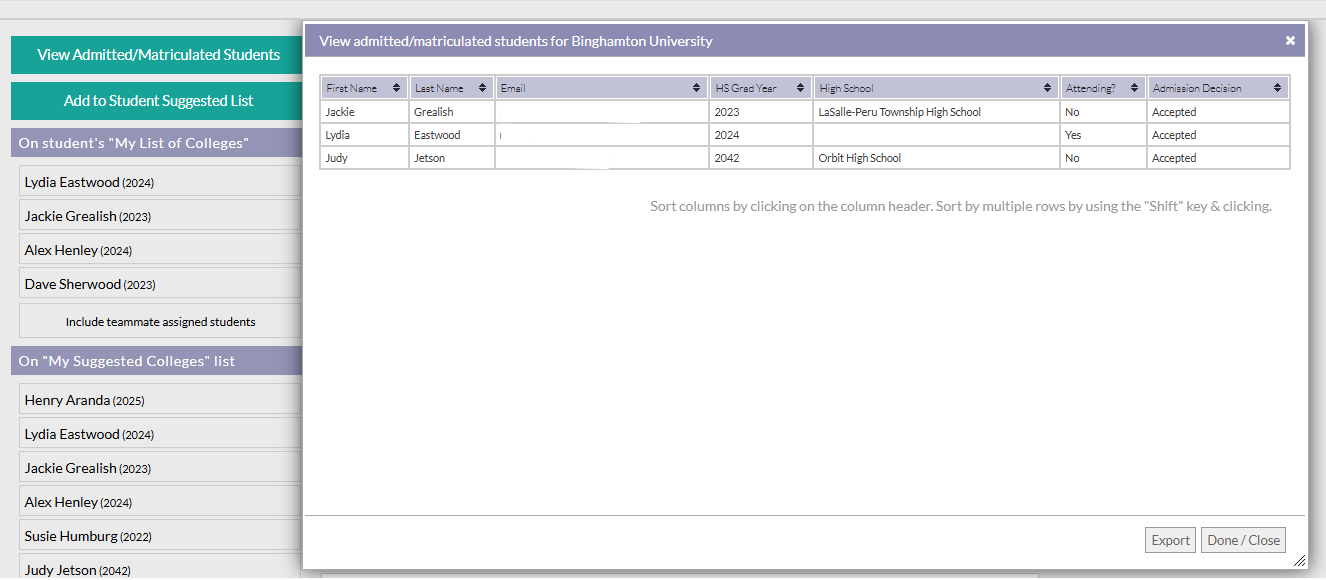Viewport: 1326px width, 580px height.
Task: Export the admitted students list
Action: click(1170, 540)
